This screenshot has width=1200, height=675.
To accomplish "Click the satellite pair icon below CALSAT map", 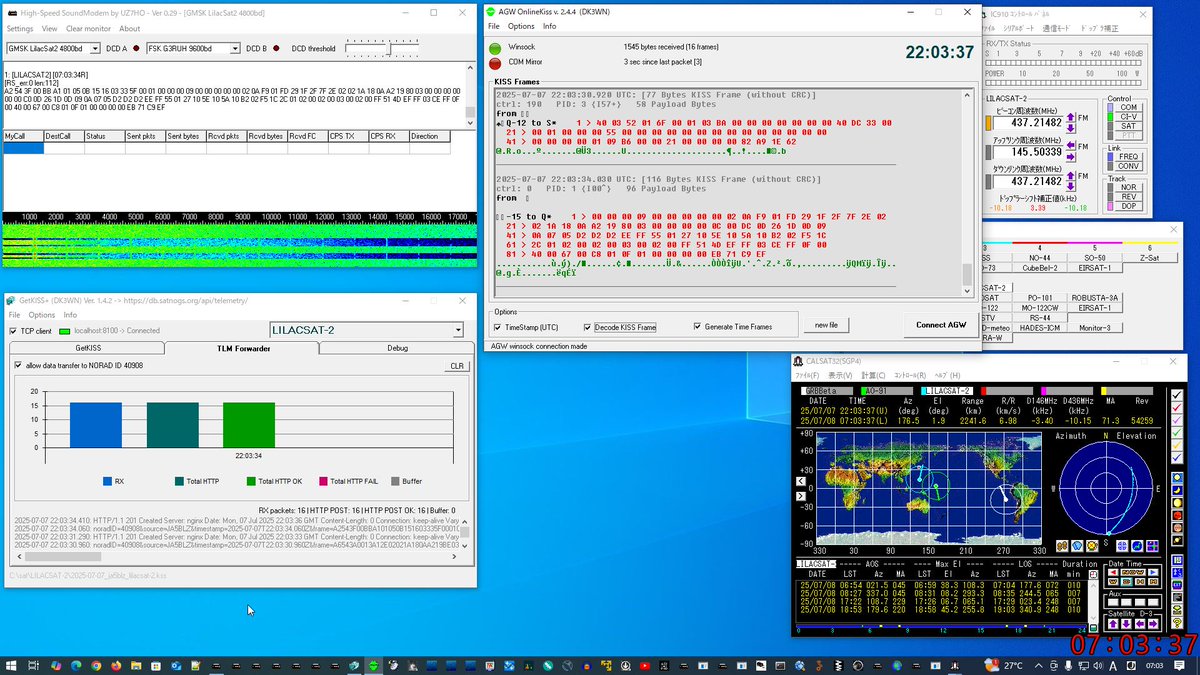I will click(x=1062, y=547).
